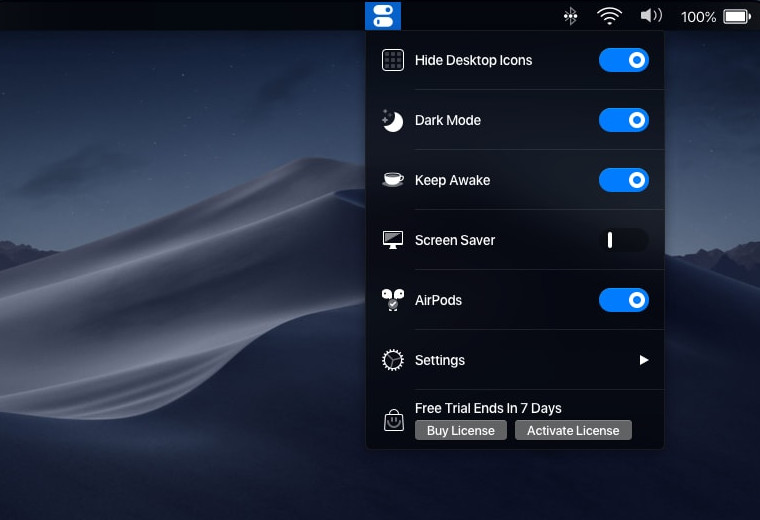Click 'Free Trial Ends In 7 Days' text

point(488,409)
